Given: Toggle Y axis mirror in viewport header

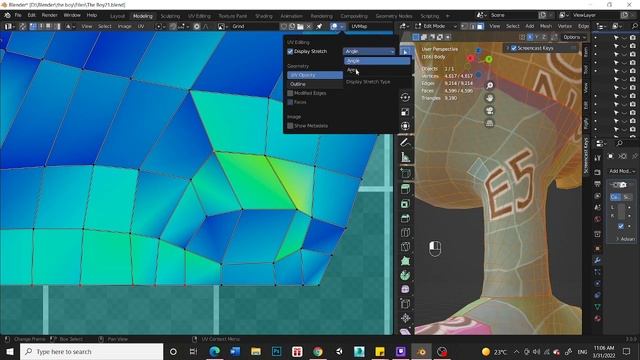Looking at the screenshot, I should click(537, 37).
